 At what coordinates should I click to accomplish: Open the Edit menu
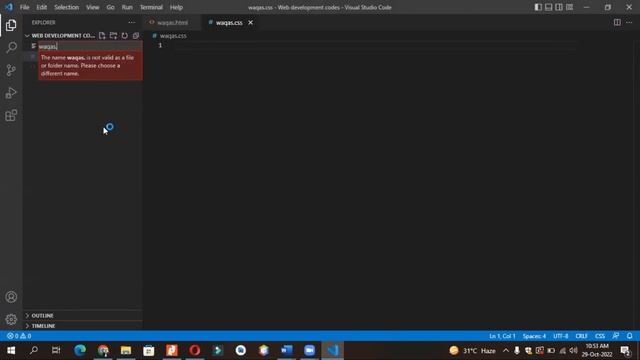coord(41,7)
